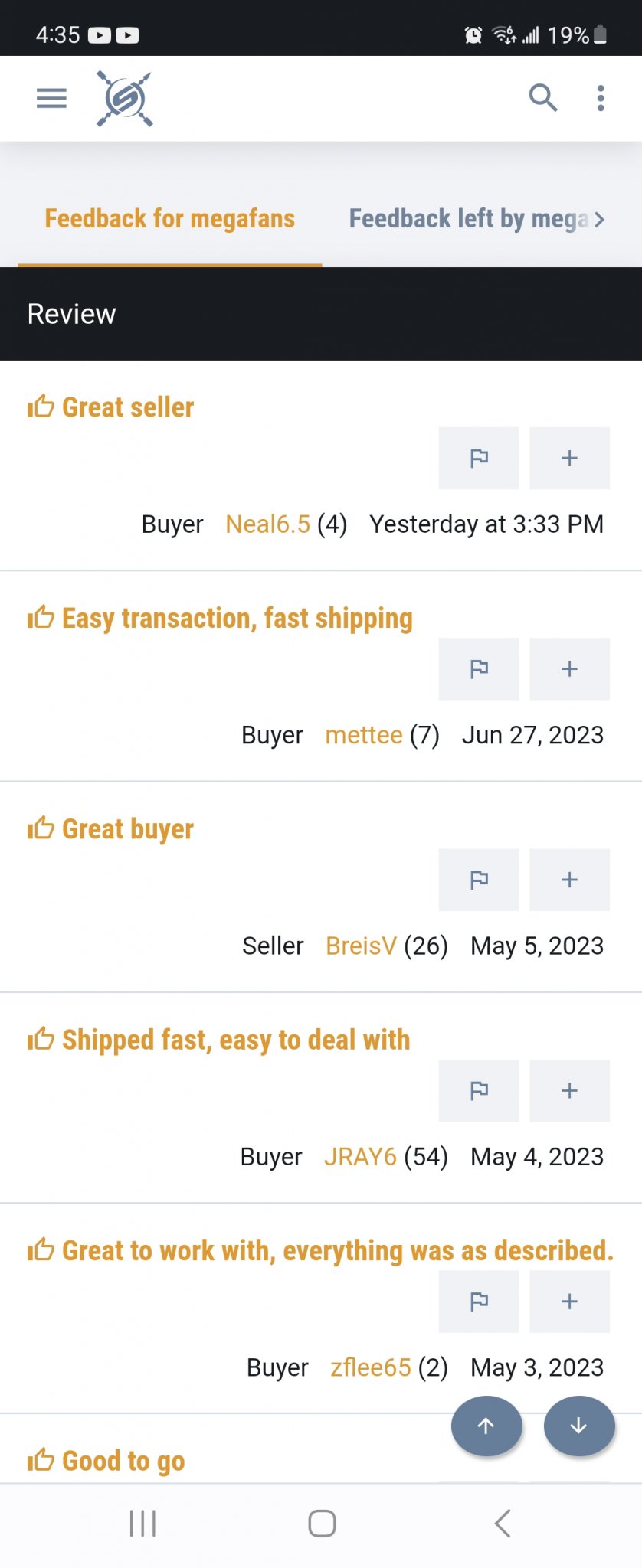The height and width of the screenshot is (1568, 642).
Task: Expand the 'Great seller' review with plus
Action: 569,458
